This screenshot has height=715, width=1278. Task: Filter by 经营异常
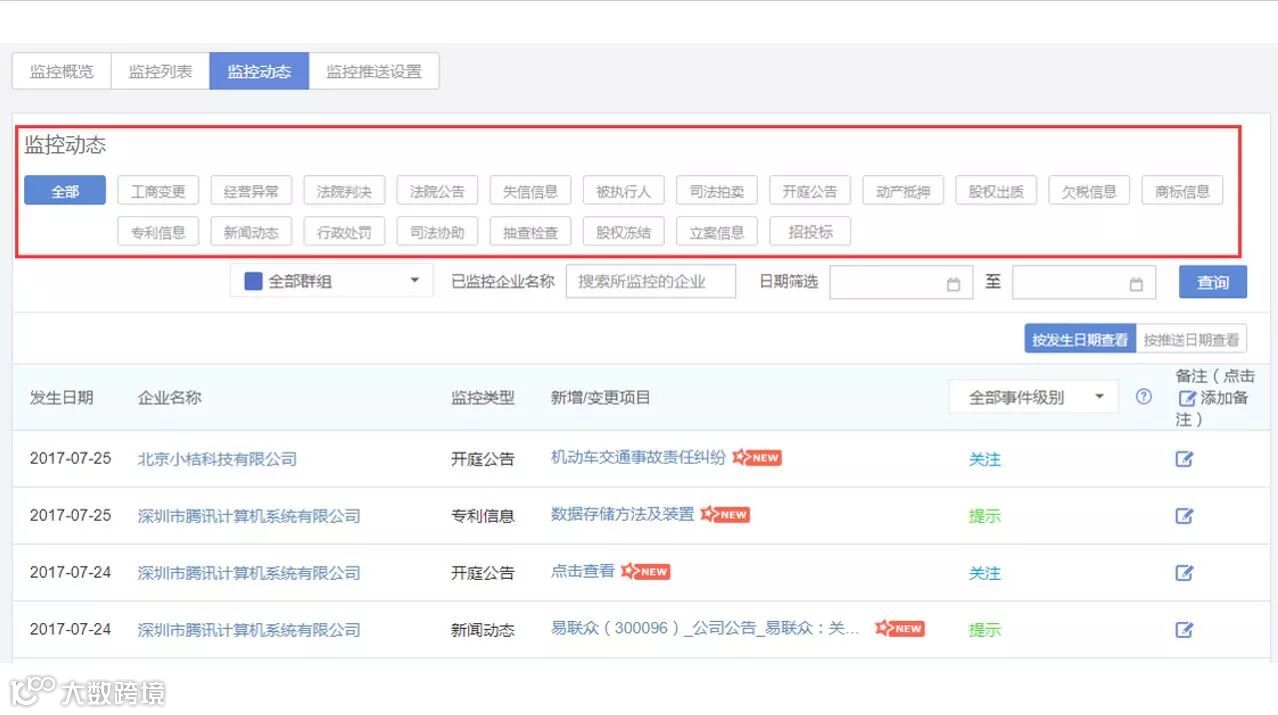click(x=251, y=191)
